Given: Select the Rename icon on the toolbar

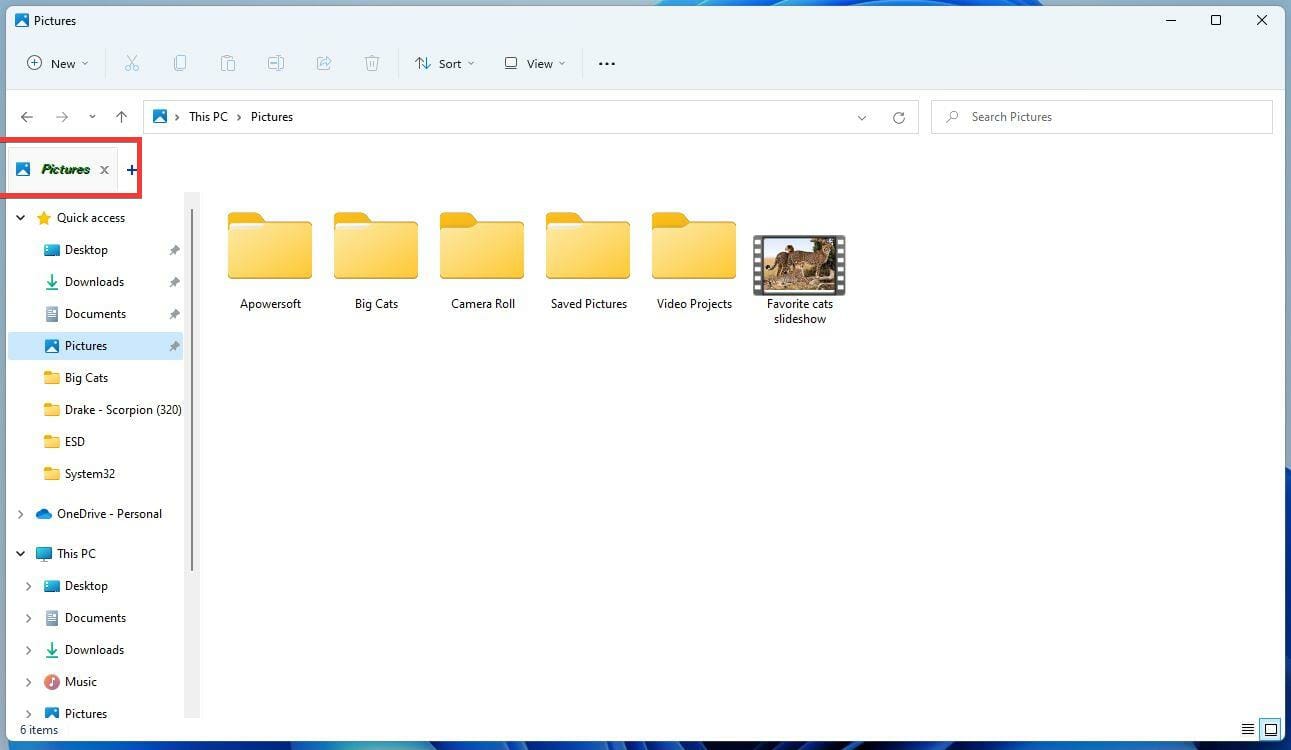Looking at the screenshot, I should 276,63.
